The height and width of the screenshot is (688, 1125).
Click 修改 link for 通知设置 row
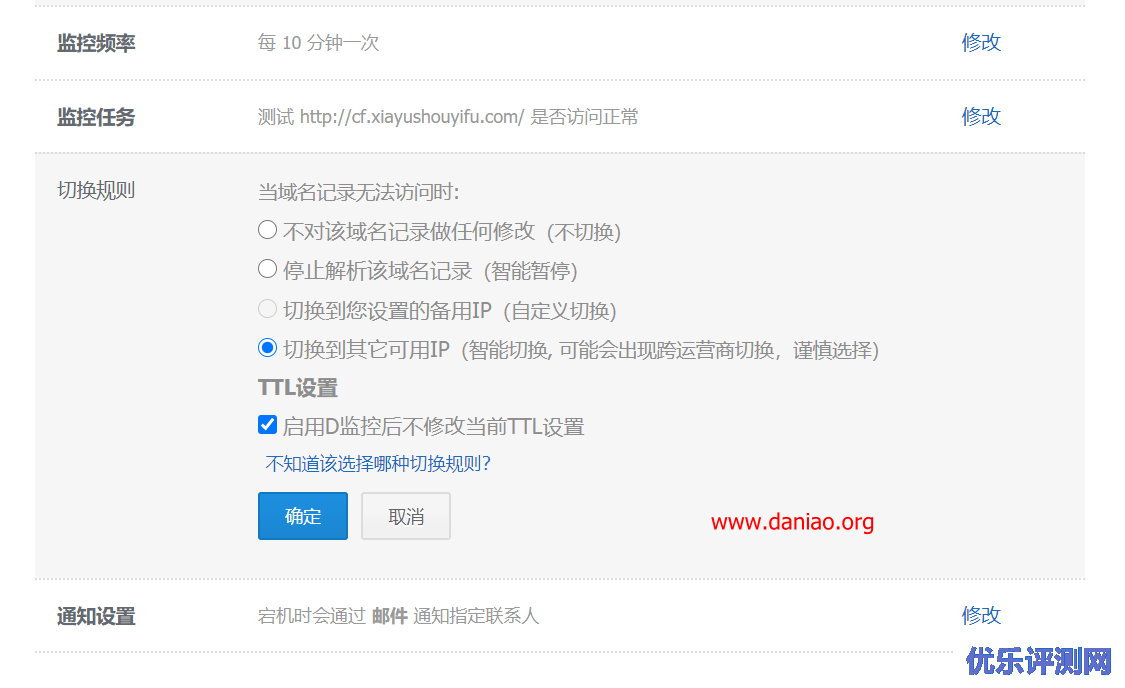coord(981,616)
